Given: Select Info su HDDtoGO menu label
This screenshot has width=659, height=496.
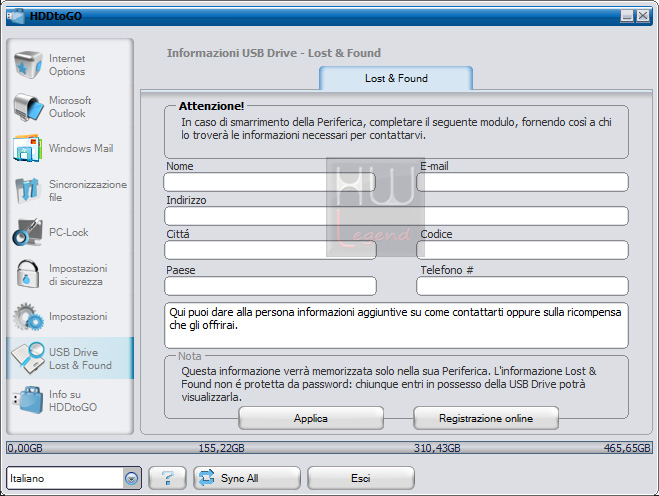Looking at the screenshot, I should coord(73,401).
